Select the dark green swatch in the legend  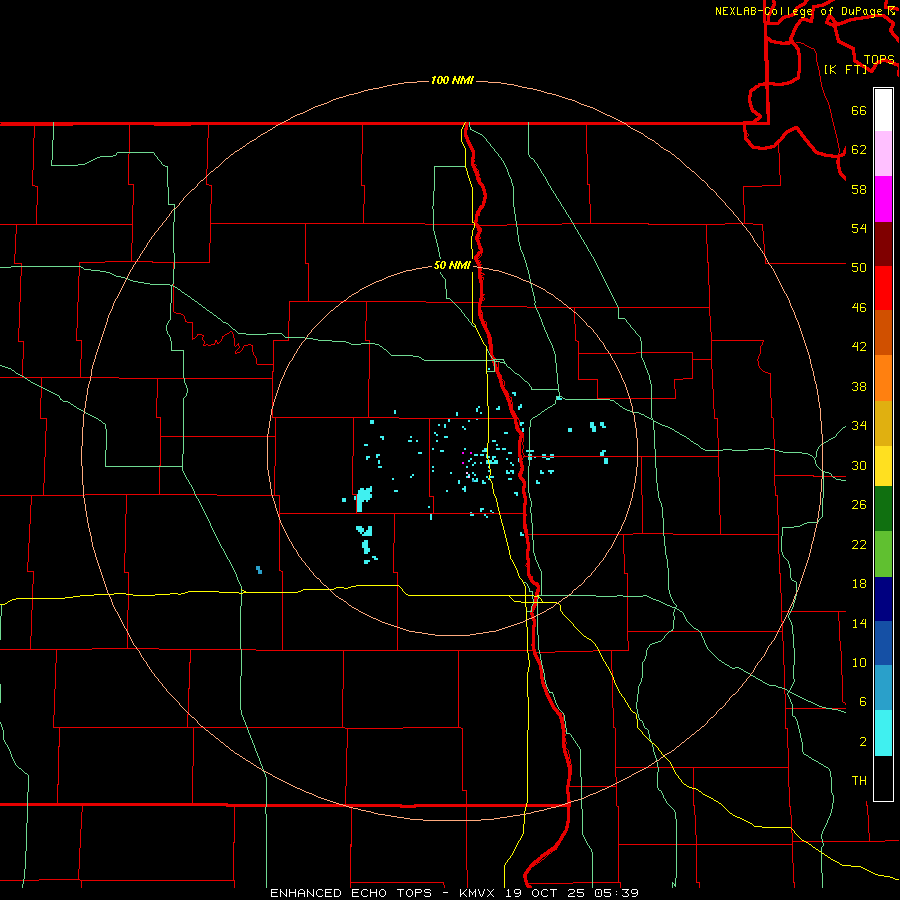point(883,509)
